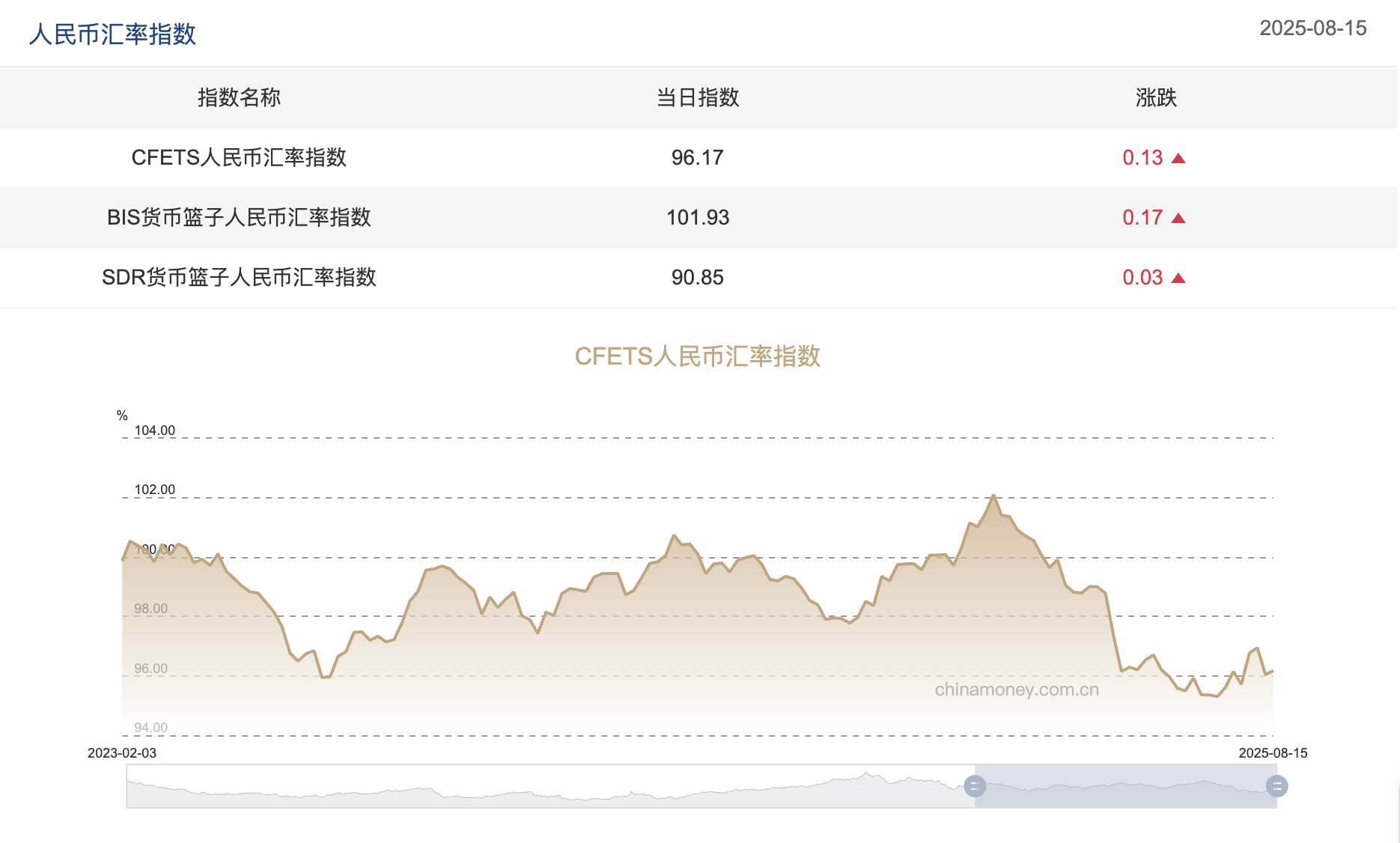Click the red up triangle in BIS row

pyautogui.click(x=1178, y=218)
